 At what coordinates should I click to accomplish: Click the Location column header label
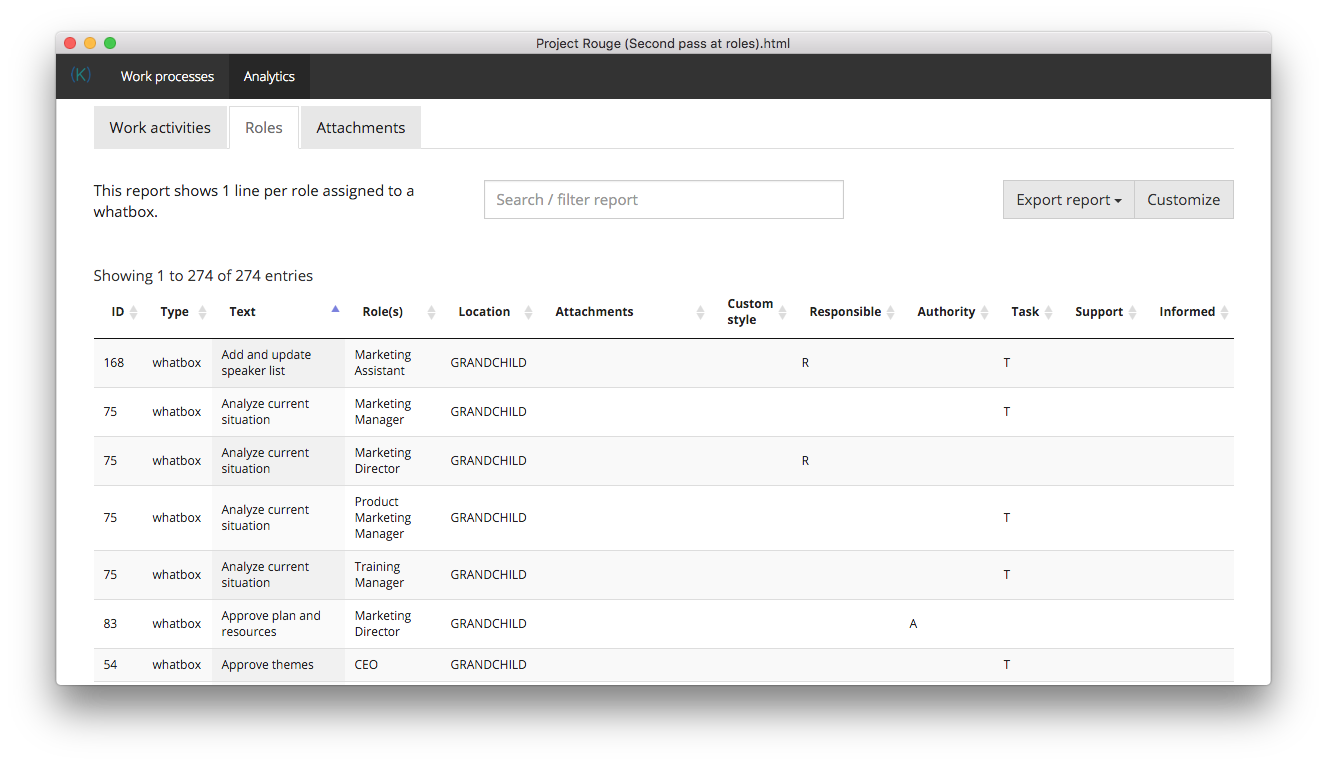(x=484, y=312)
